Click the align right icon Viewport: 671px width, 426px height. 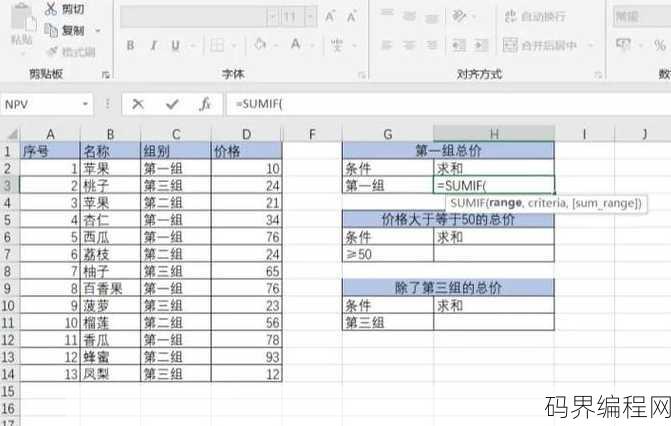(x=432, y=45)
